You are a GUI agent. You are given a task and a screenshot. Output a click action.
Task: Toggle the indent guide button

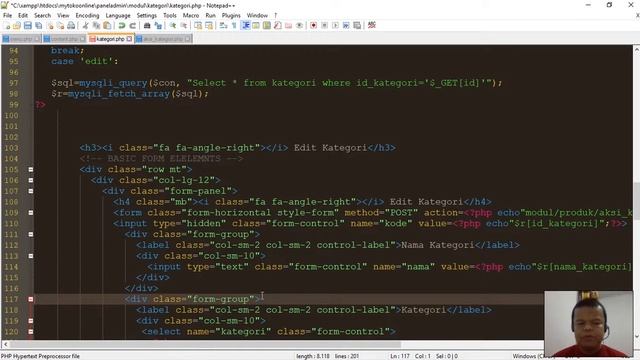coord(246,25)
